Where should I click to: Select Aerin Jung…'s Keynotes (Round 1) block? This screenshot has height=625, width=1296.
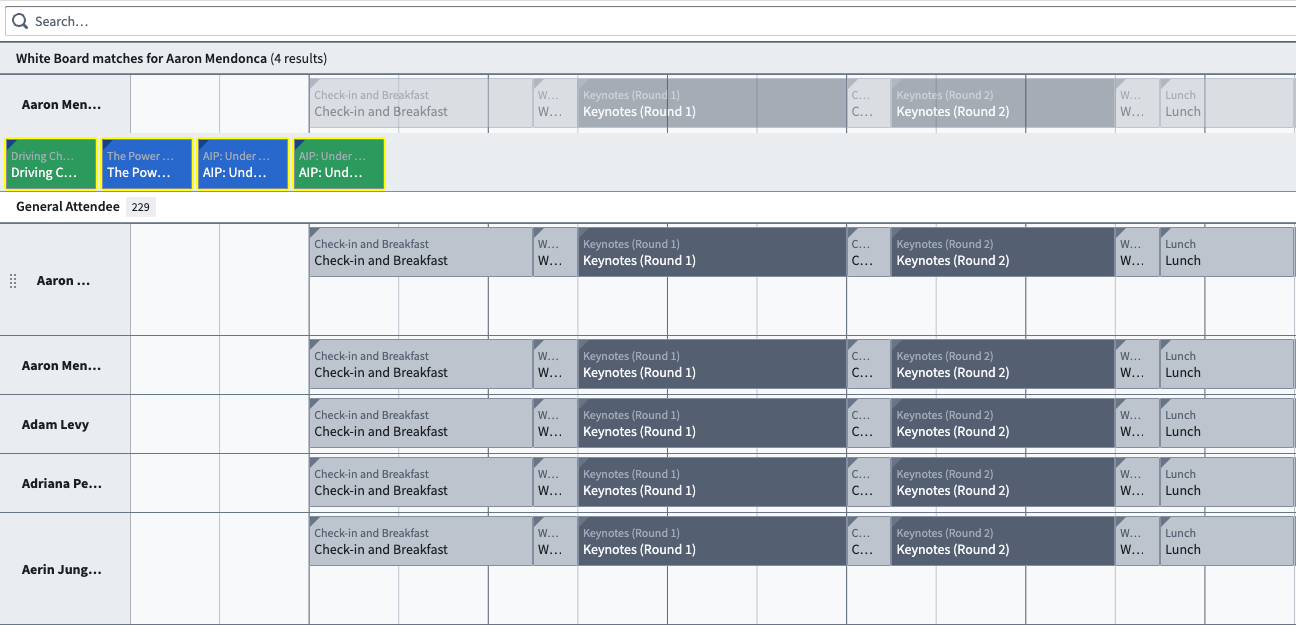(712, 542)
